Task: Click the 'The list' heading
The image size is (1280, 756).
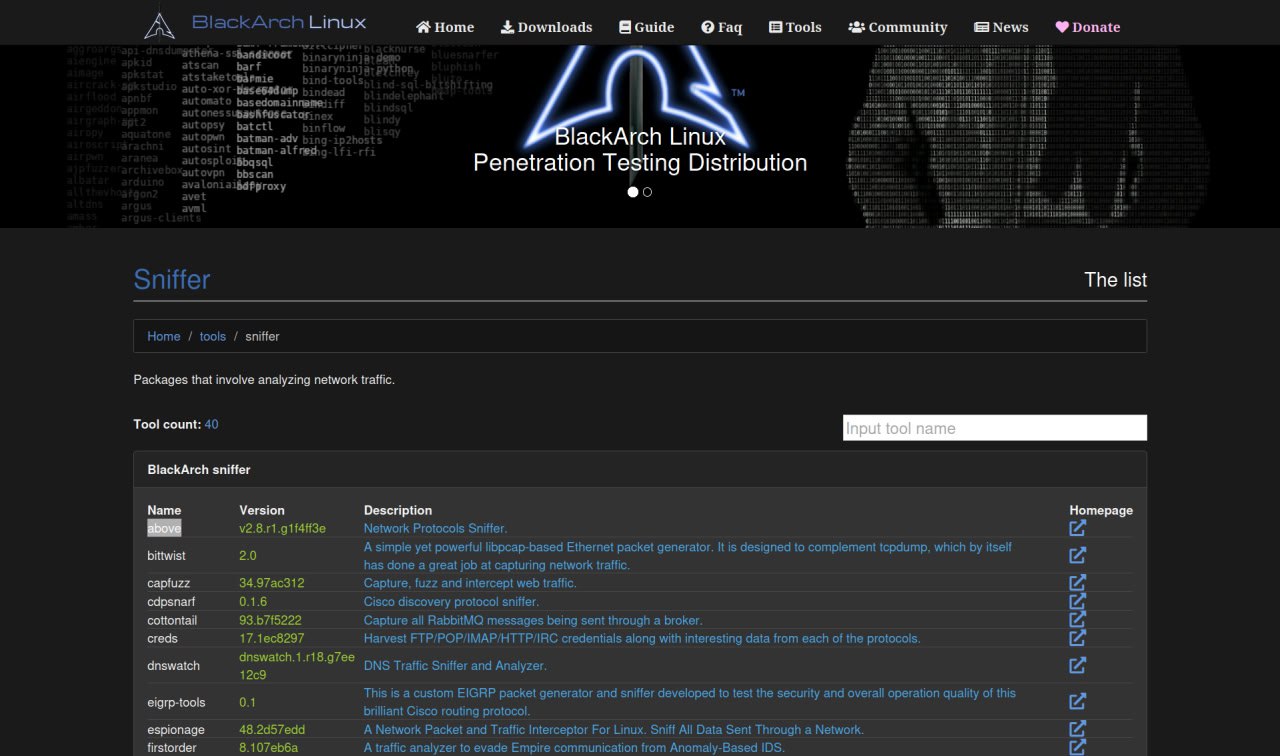Action: tap(1116, 280)
